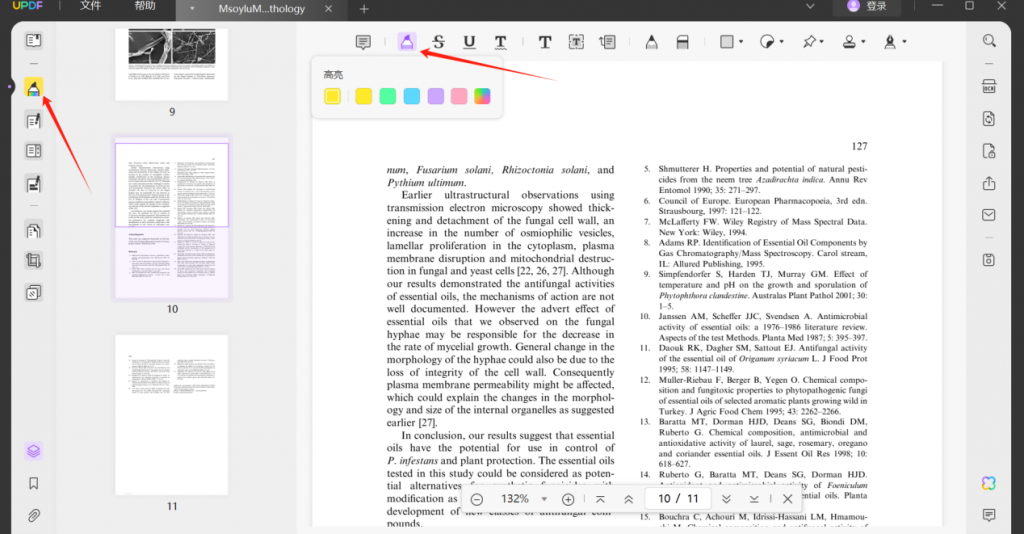
Task: Select the strikethrough annotation tool
Action: click(438, 42)
